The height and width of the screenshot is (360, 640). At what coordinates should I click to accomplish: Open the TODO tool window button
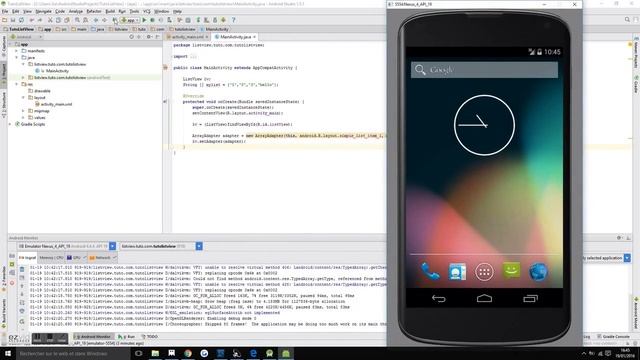149,337
